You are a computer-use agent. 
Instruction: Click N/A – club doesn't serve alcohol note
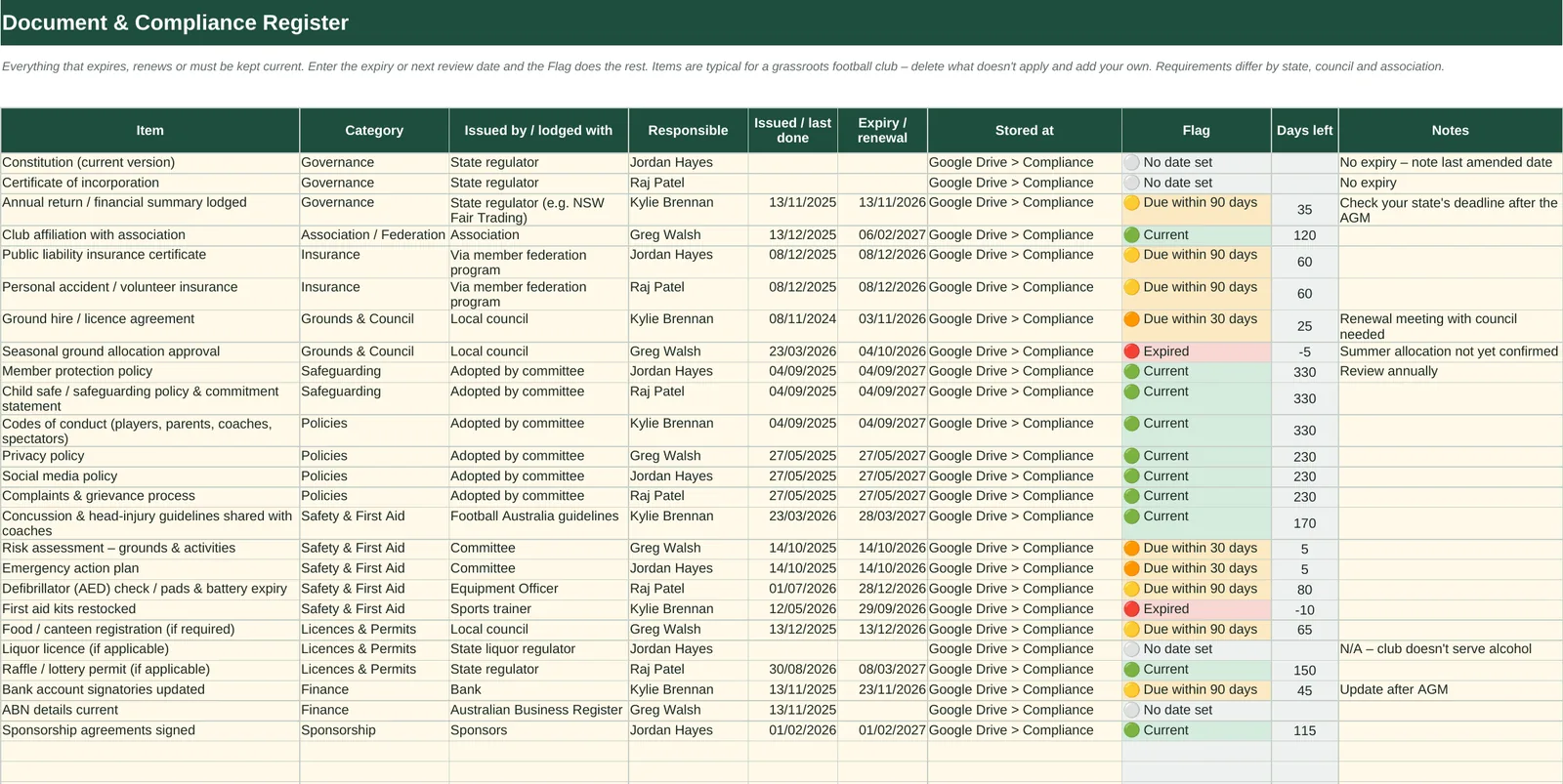click(1450, 649)
